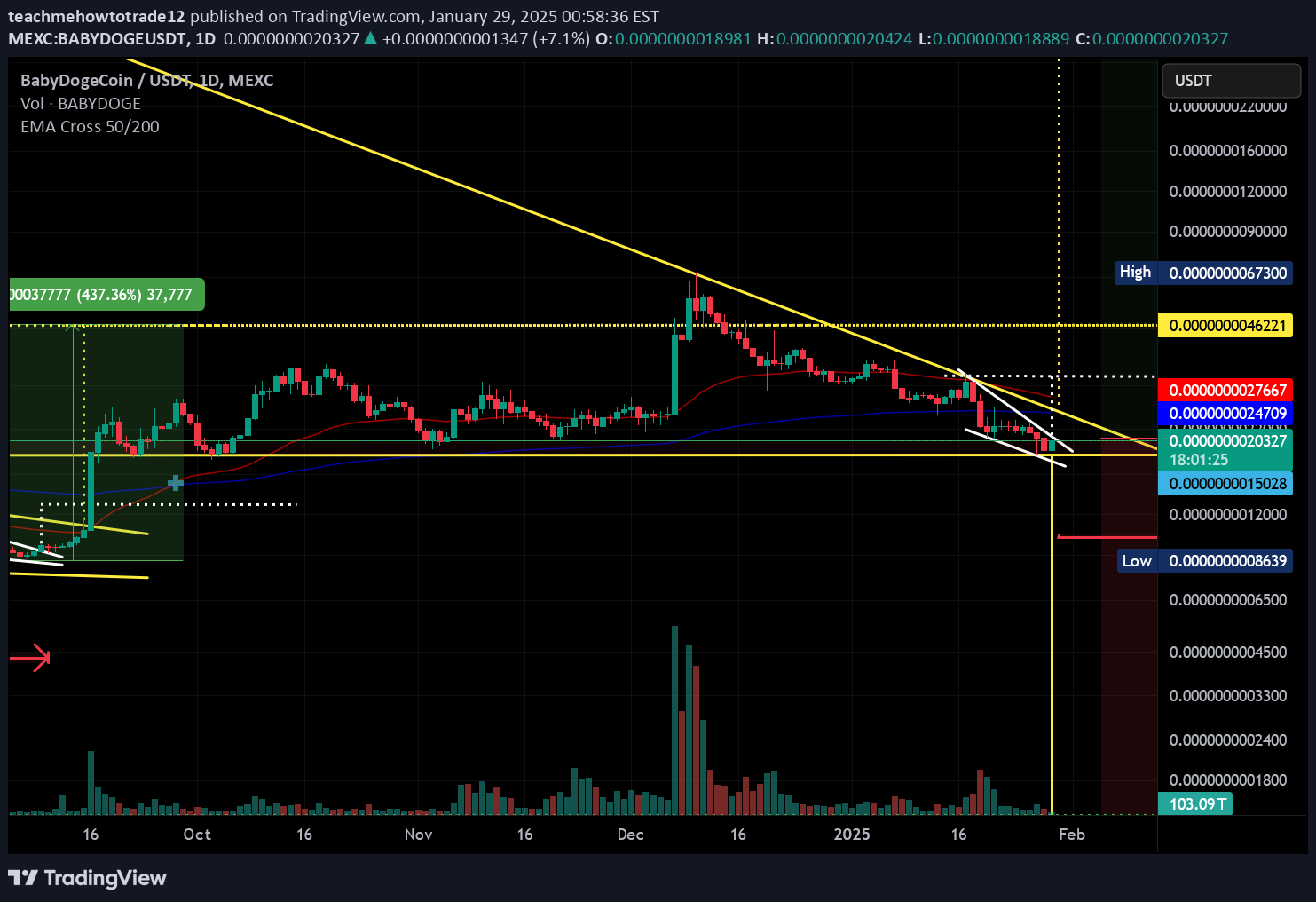Click the green 0.0000000020327 current price label
Image resolution: width=1316 pixels, height=902 pixels.
[x=1227, y=440]
